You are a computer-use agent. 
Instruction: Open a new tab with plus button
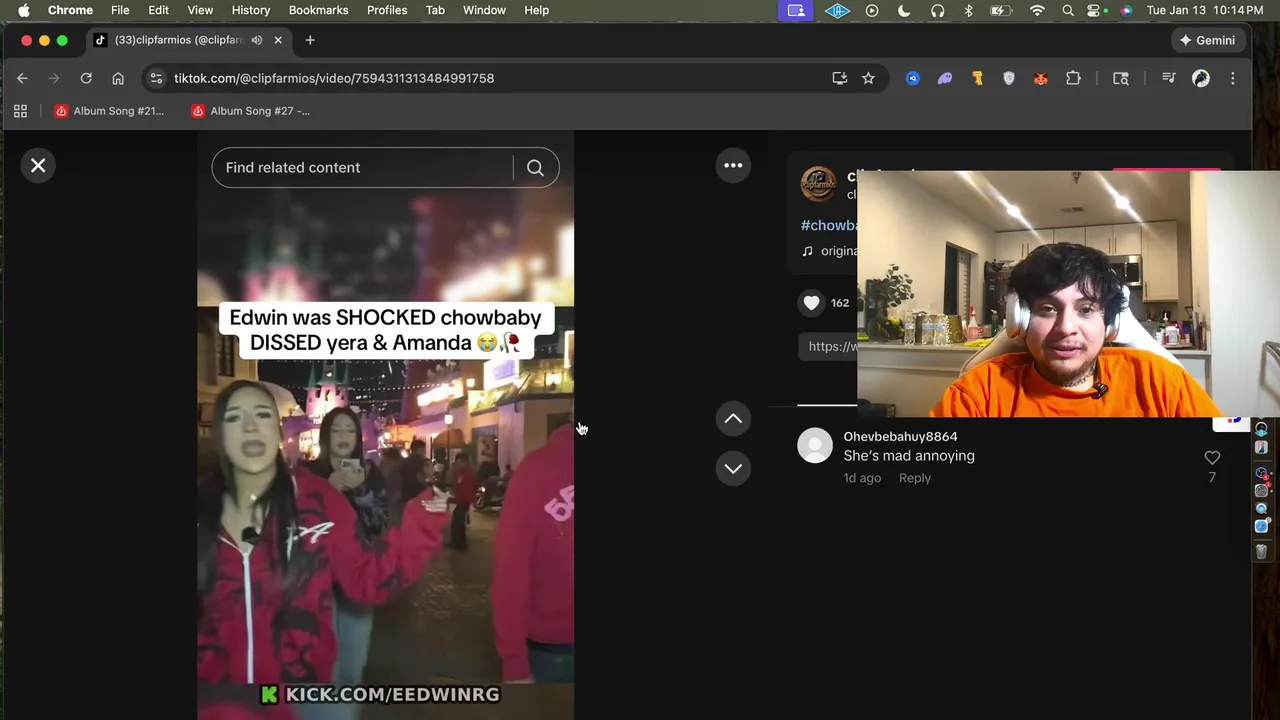click(310, 40)
